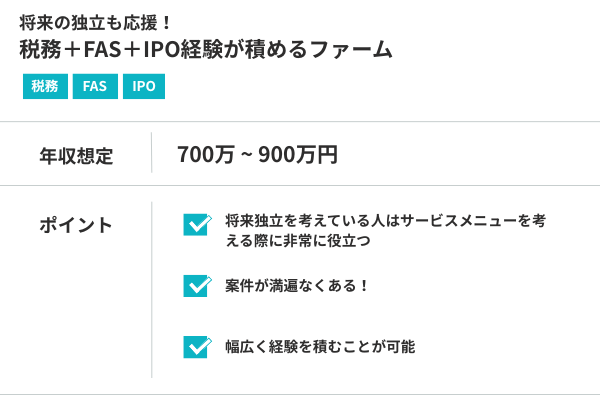This screenshot has width=600, height=420.
Task: Select the 税務 tag
Action: 44,87
